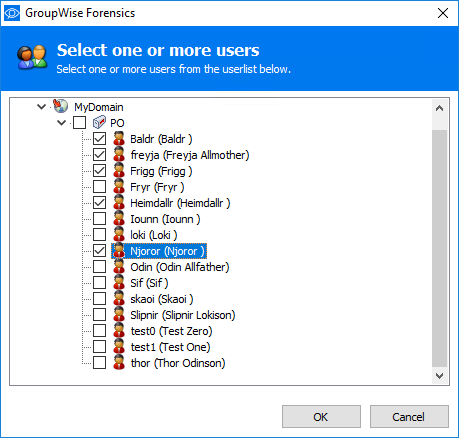Check the Fryr user checkbox

(99, 187)
